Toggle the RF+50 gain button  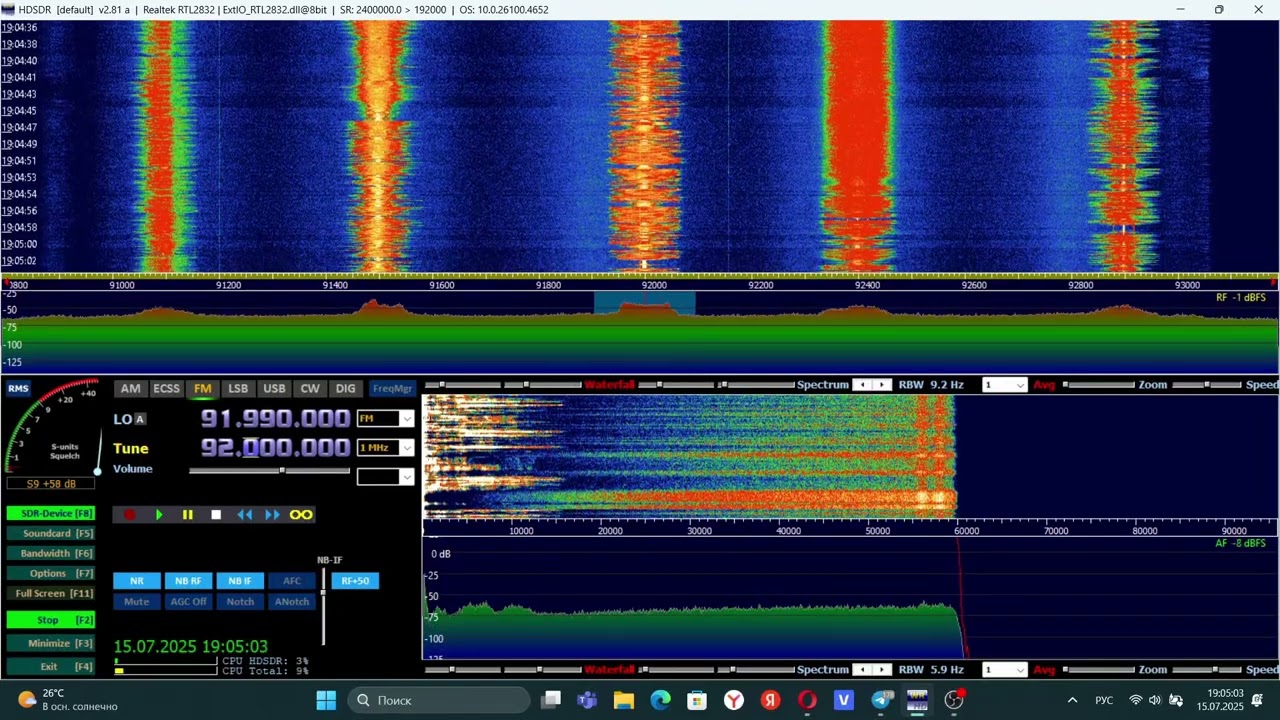point(355,580)
